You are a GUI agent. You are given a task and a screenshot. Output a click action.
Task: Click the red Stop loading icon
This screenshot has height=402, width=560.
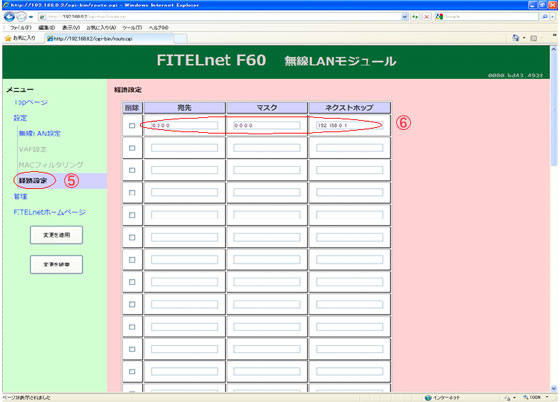426,16
